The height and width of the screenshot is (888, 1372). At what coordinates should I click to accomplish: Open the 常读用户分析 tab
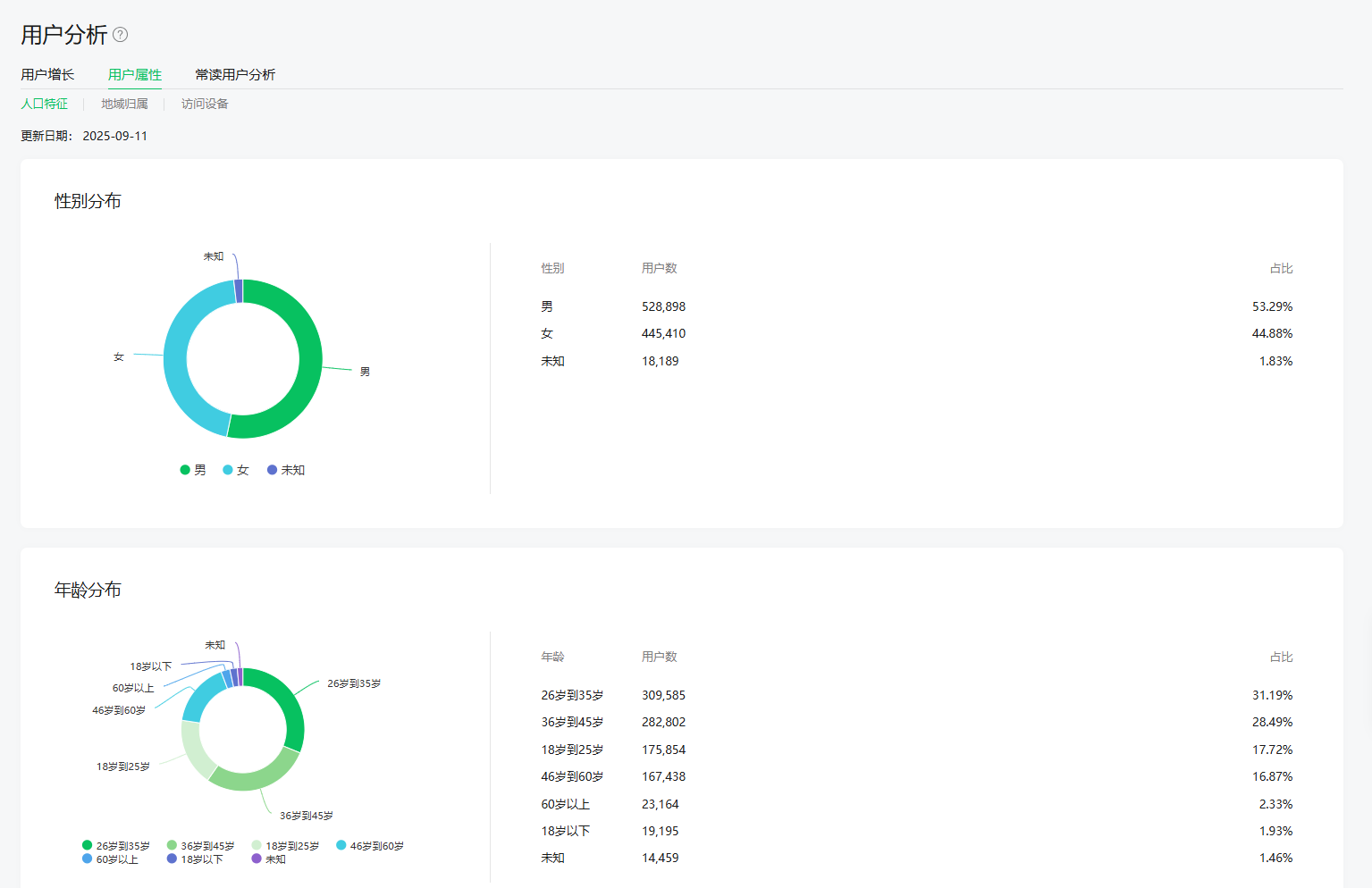[235, 74]
